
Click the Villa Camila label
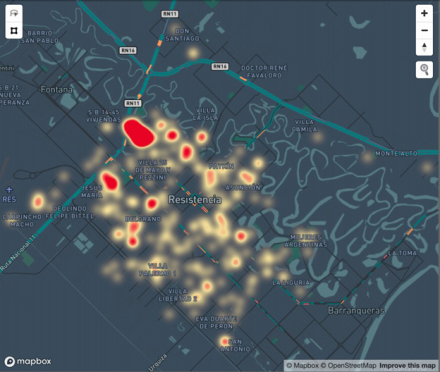(x=304, y=126)
